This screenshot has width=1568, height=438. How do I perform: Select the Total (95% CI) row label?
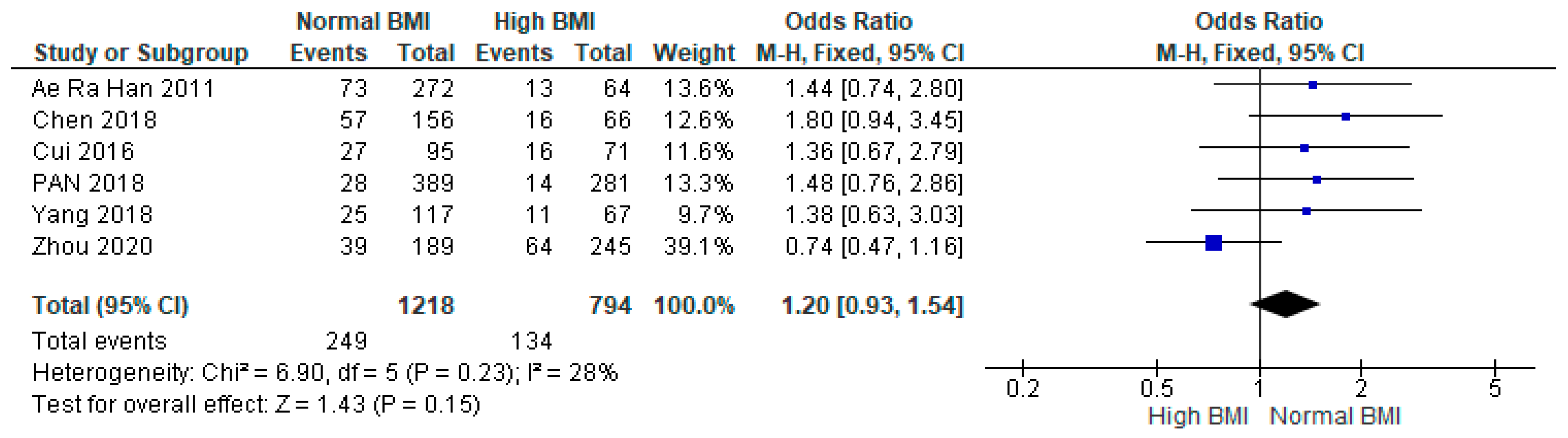click(x=110, y=305)
